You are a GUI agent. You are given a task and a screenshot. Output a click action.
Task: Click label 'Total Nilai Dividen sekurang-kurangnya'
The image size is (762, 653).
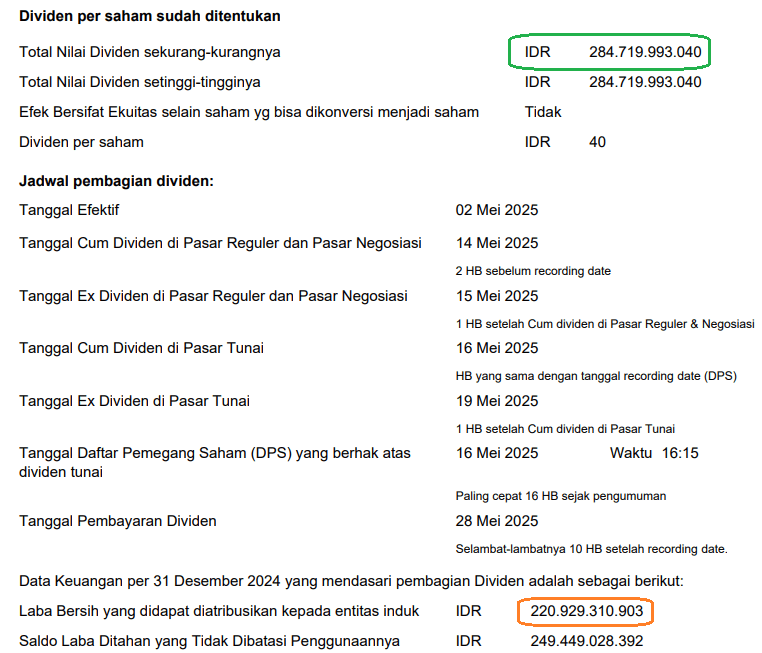click(150, 52)
